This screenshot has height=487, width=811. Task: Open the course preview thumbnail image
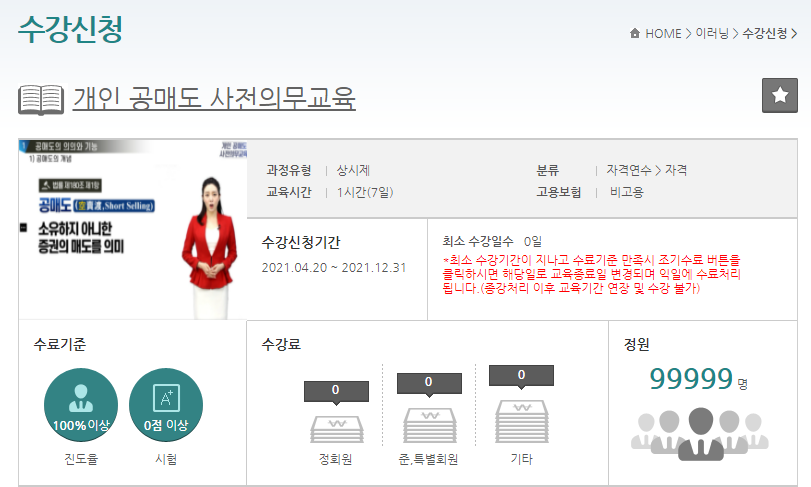pos(133,230)
